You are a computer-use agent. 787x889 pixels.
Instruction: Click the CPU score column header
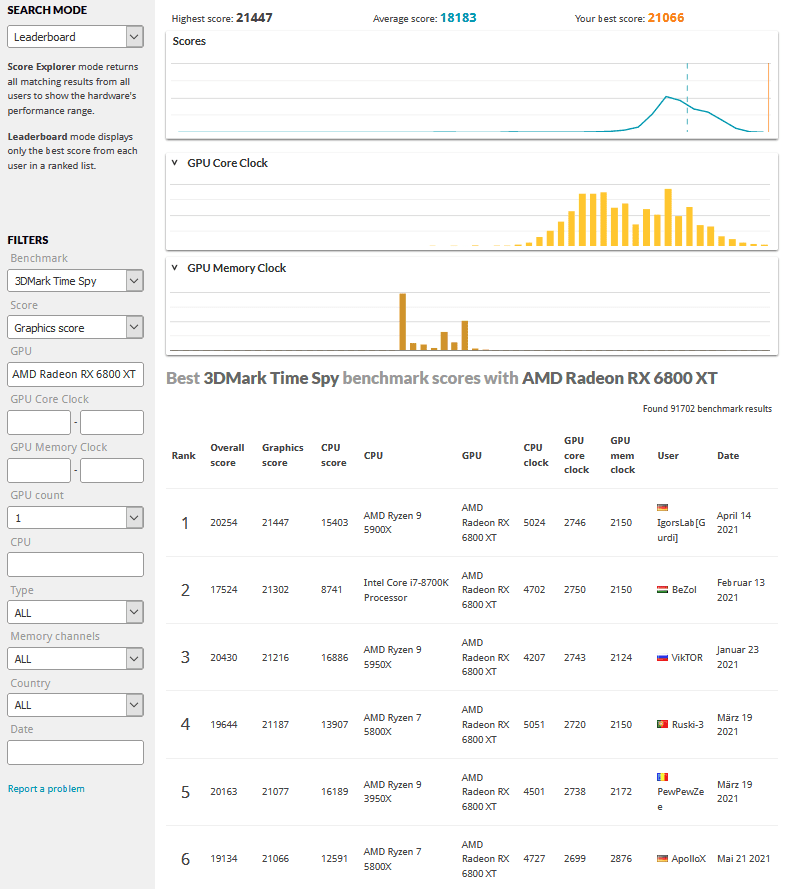pyautogui.click(x=333, y=455)
